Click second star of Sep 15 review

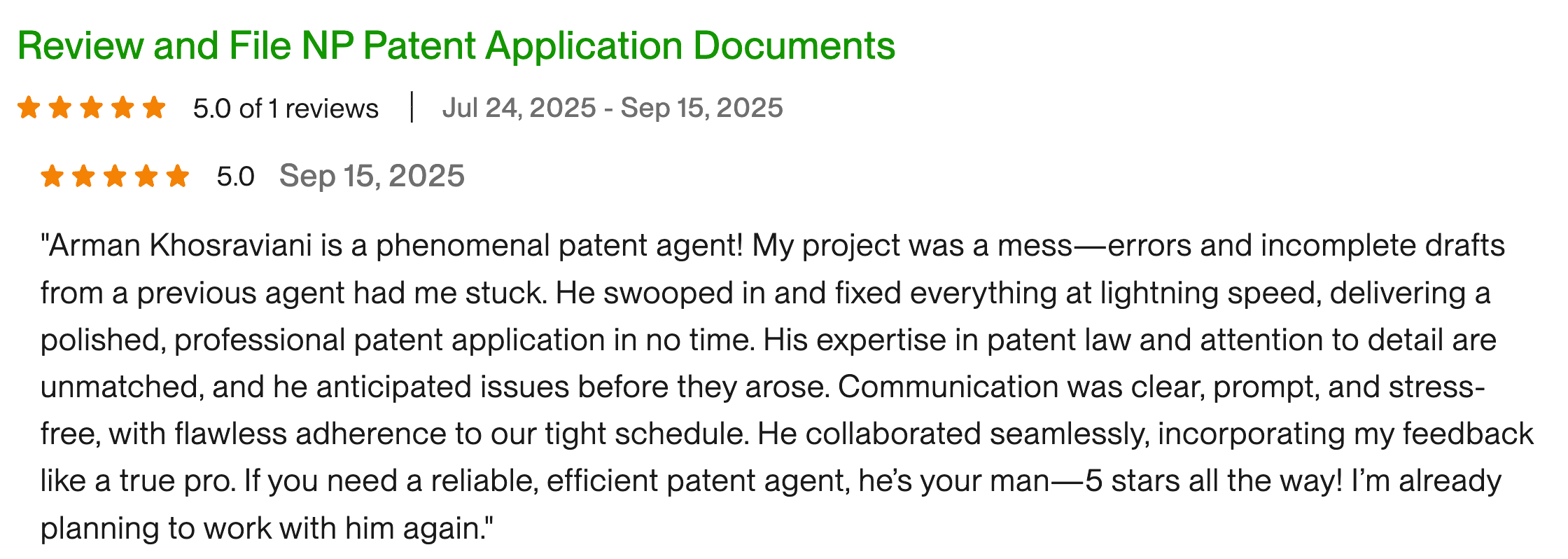[x=83, y=176]
